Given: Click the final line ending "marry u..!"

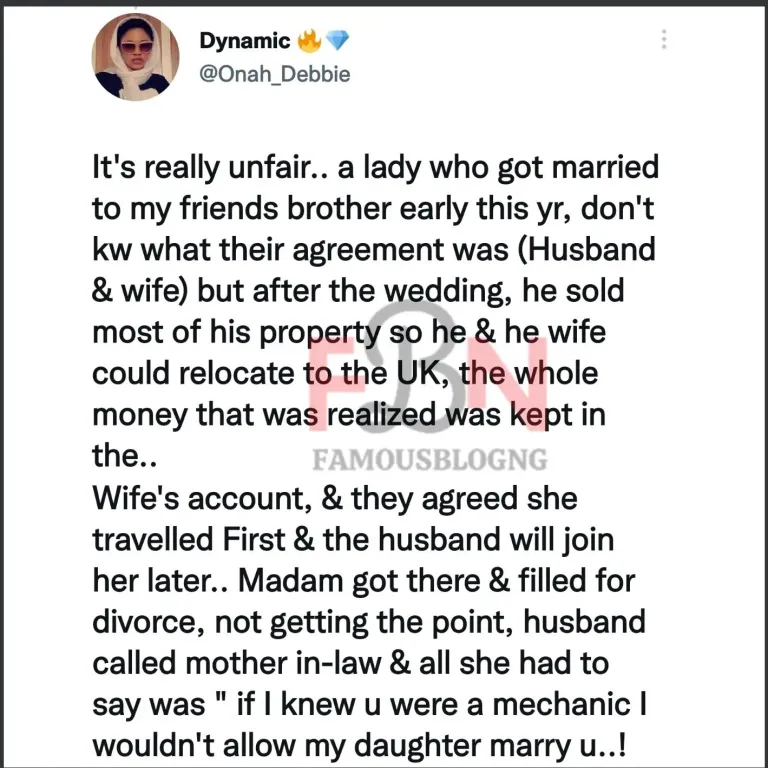Looking at the screenshot, I should [x=359, y=746].
